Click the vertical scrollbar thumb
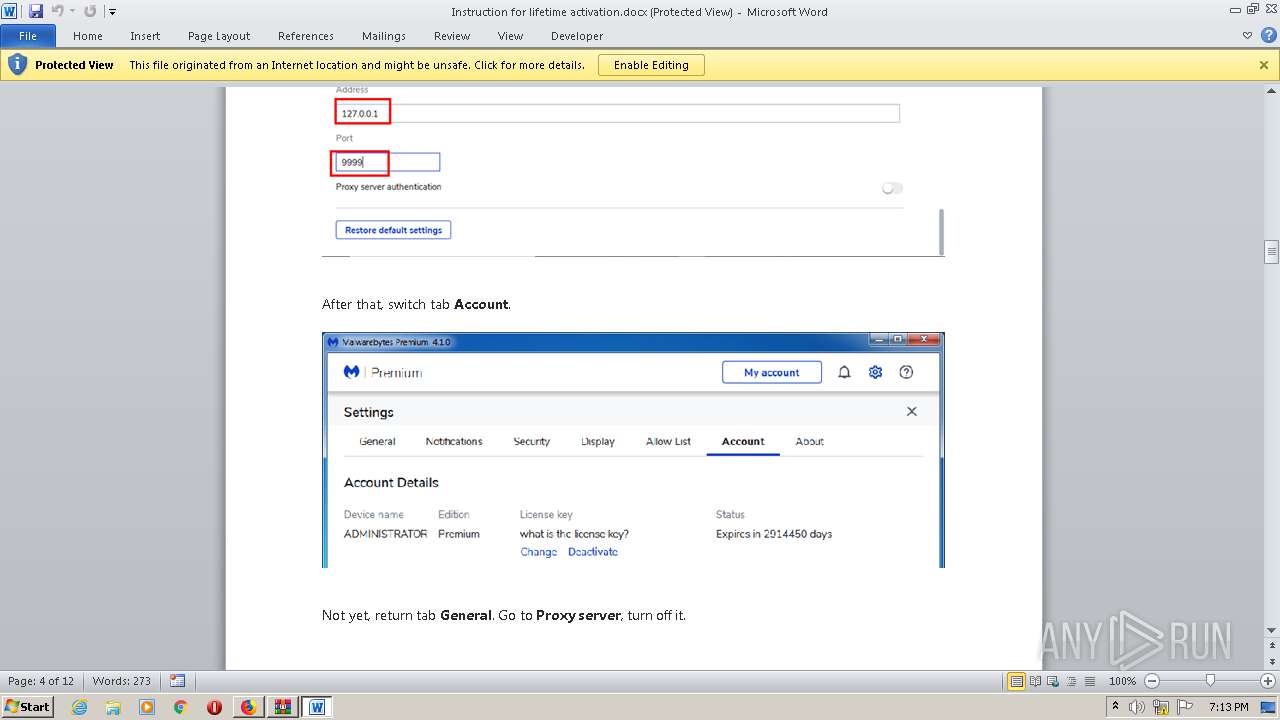The image size is (1280, 720). click(1271, 251)
